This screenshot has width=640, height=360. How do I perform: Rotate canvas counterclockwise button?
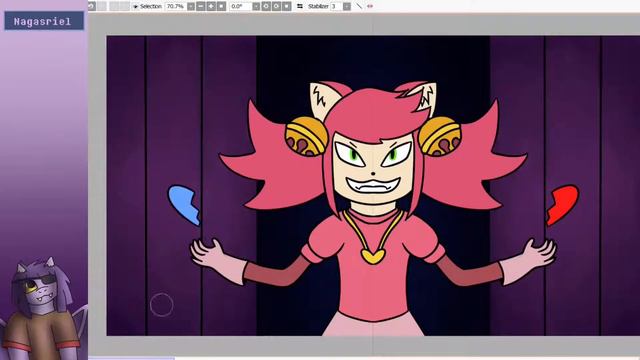pyautogui.click(x=266, y=7)
